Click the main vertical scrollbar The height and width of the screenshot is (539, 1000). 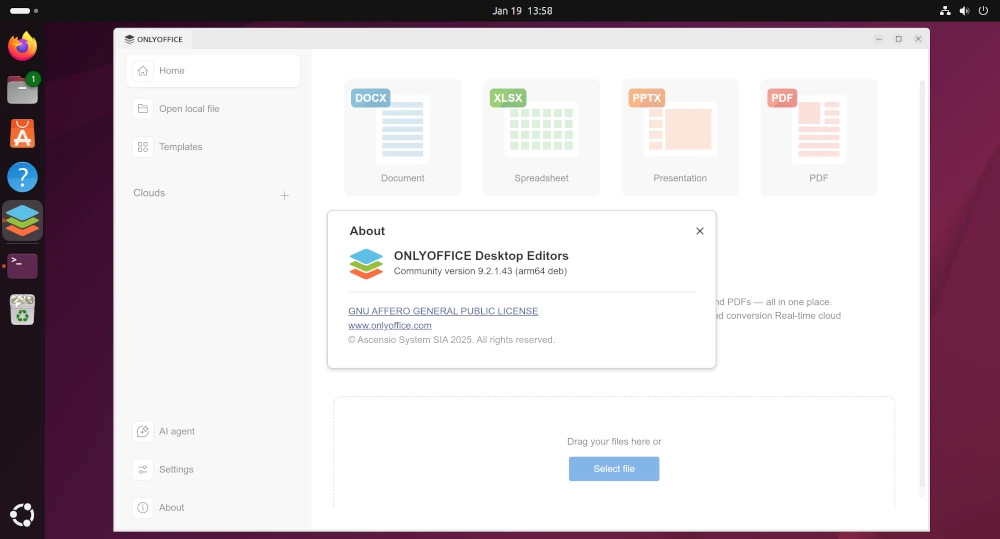pyautogui.click(x=922, y=284)
